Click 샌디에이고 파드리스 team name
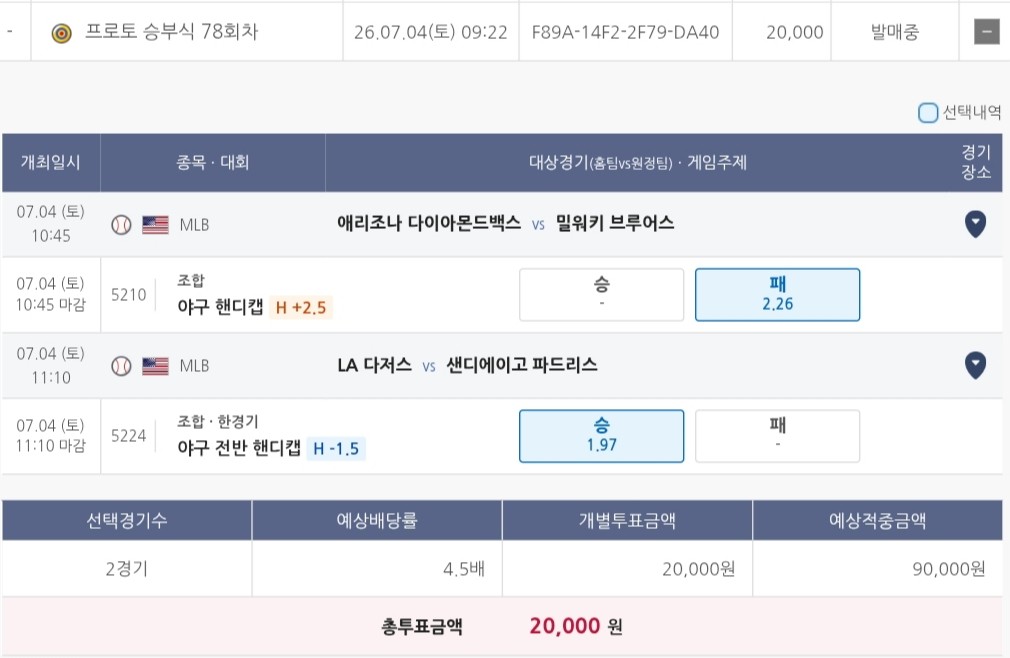Screen dimensions: 1010x658 522,364
